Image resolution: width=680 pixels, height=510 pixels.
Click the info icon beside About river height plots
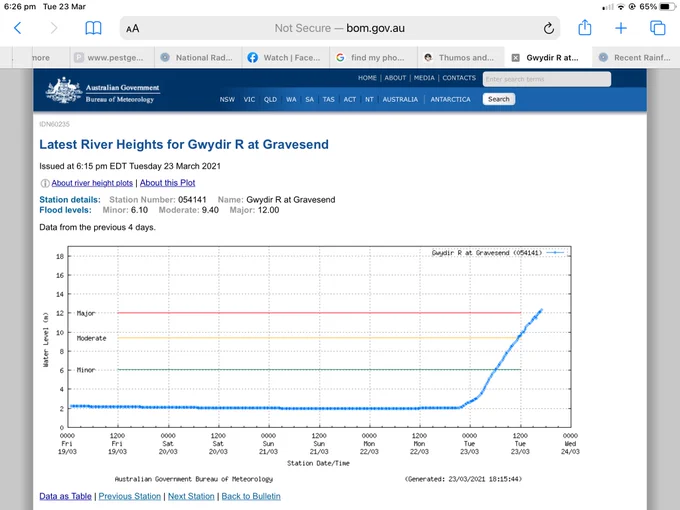45,183
